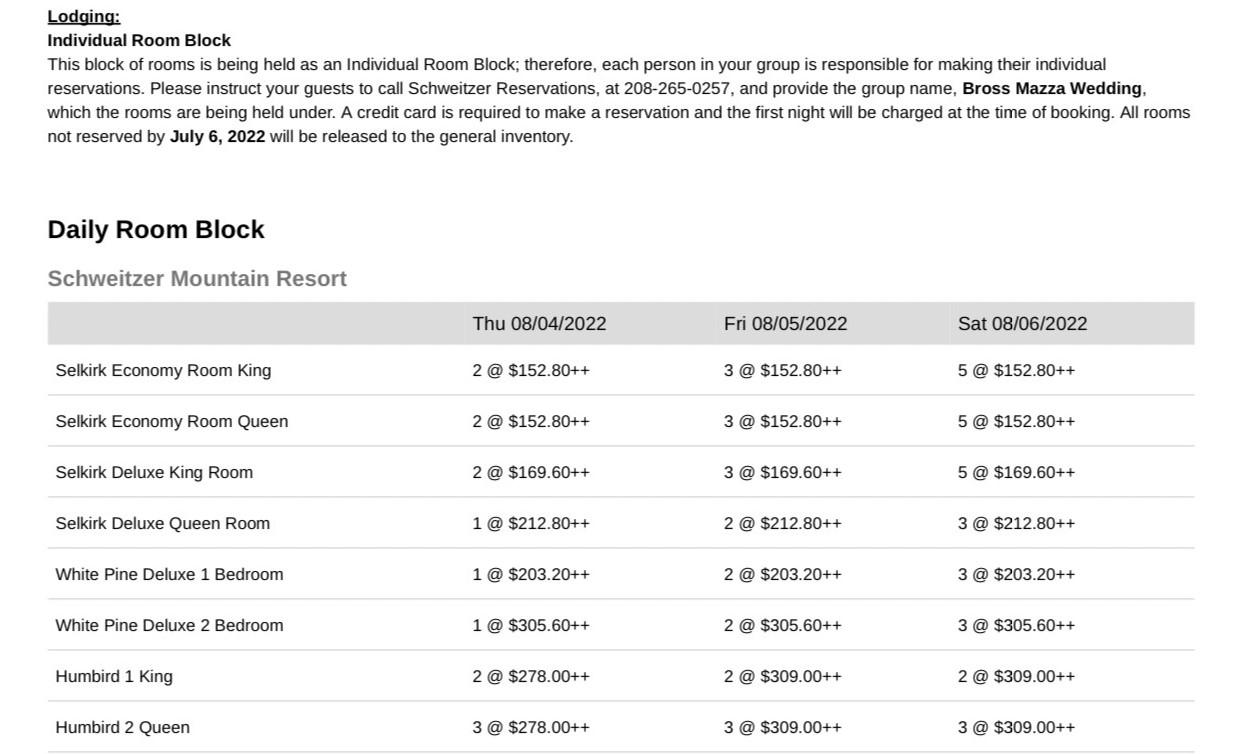Click Saturday rate for Selkirk Economy Room King
This screenshot has height=754, width=1241.
1016,371
